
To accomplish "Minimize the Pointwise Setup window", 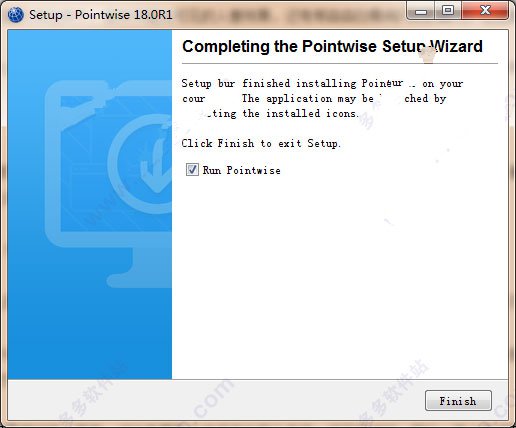I will click(x=421, y=12).
